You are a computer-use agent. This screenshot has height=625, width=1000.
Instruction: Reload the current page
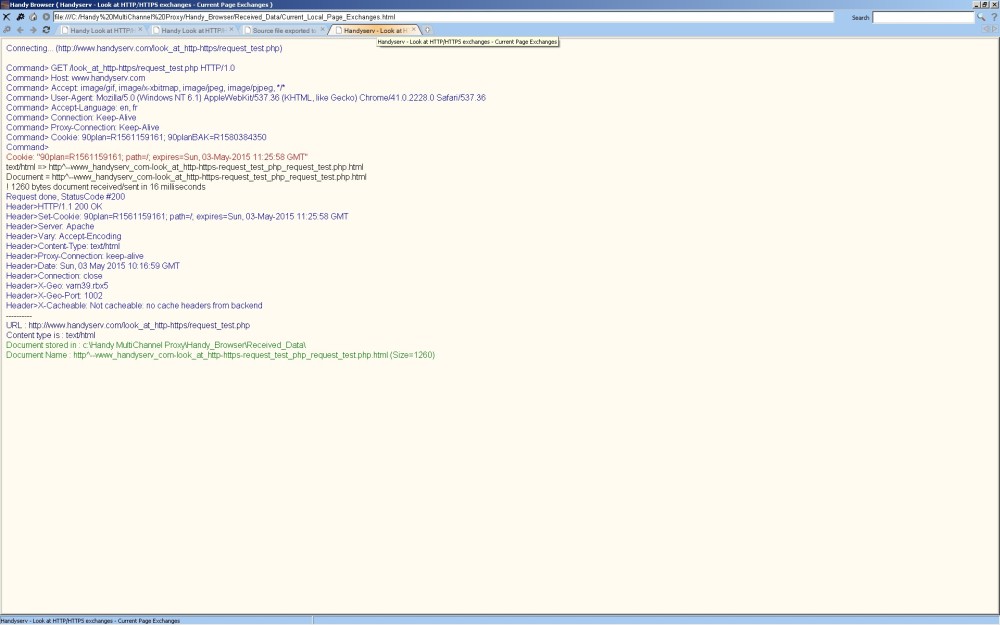click(x=46, y=30)
